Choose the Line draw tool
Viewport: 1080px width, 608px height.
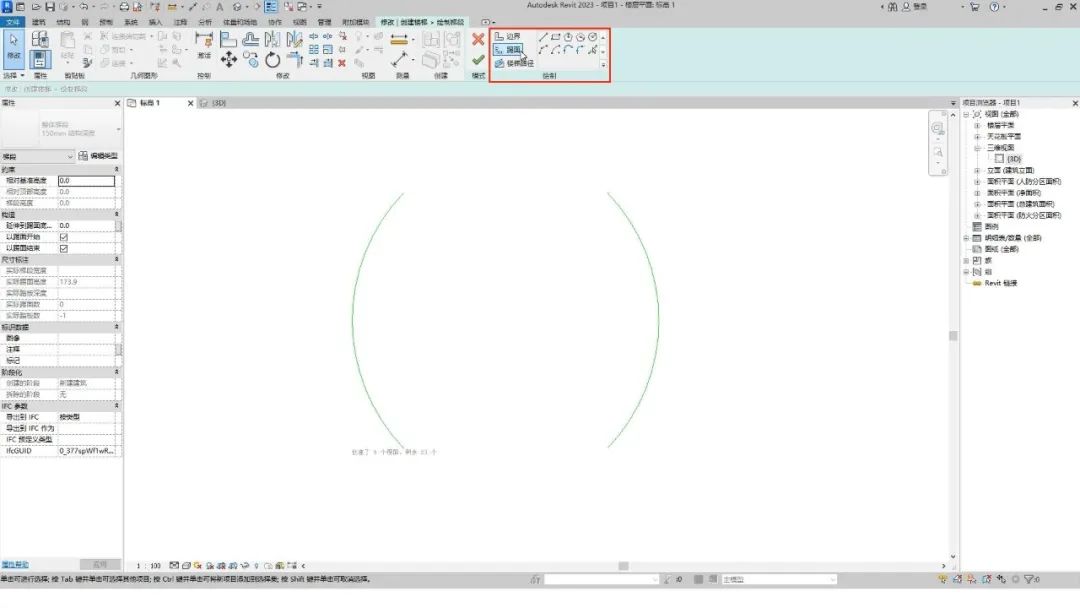543,36
